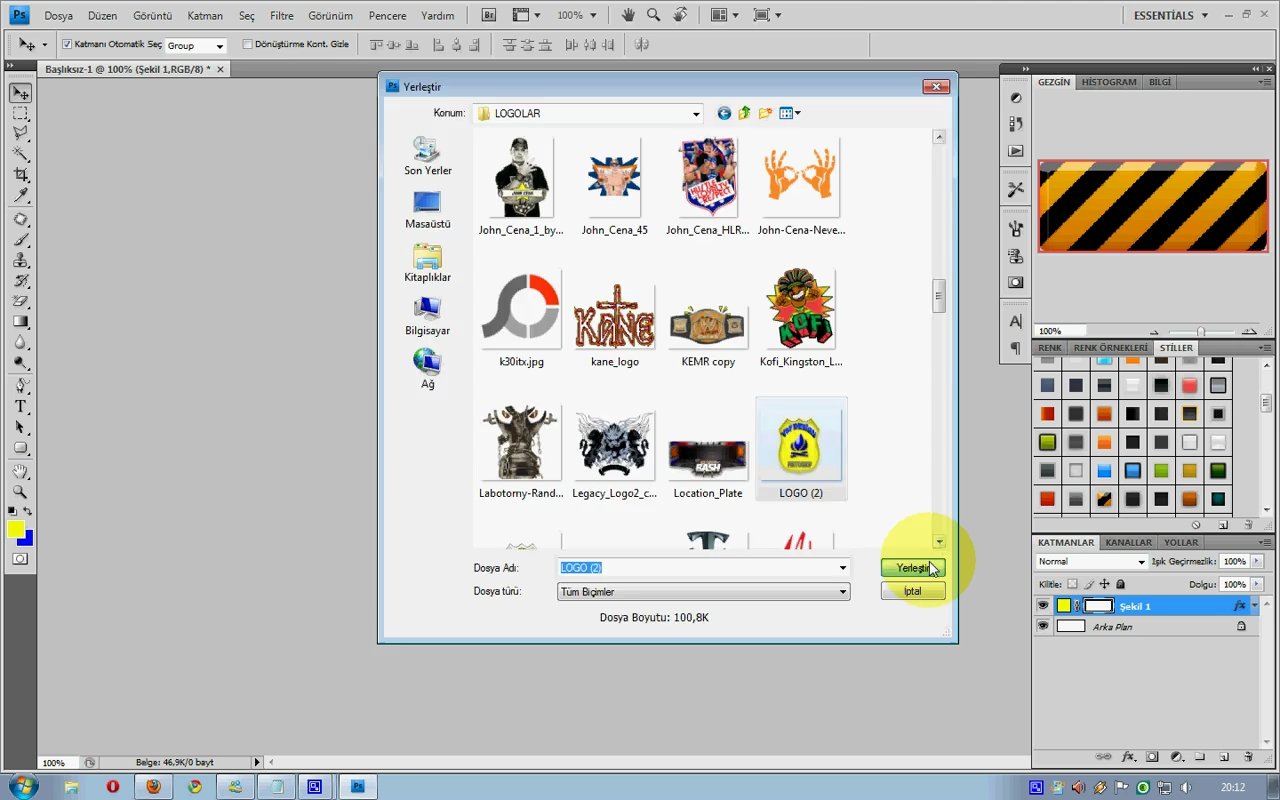This screenshot has height=800, width=1280.
Task: Open Dolgu fill slider arrow
Action: pyautogui.click(x=1257, y=584)
